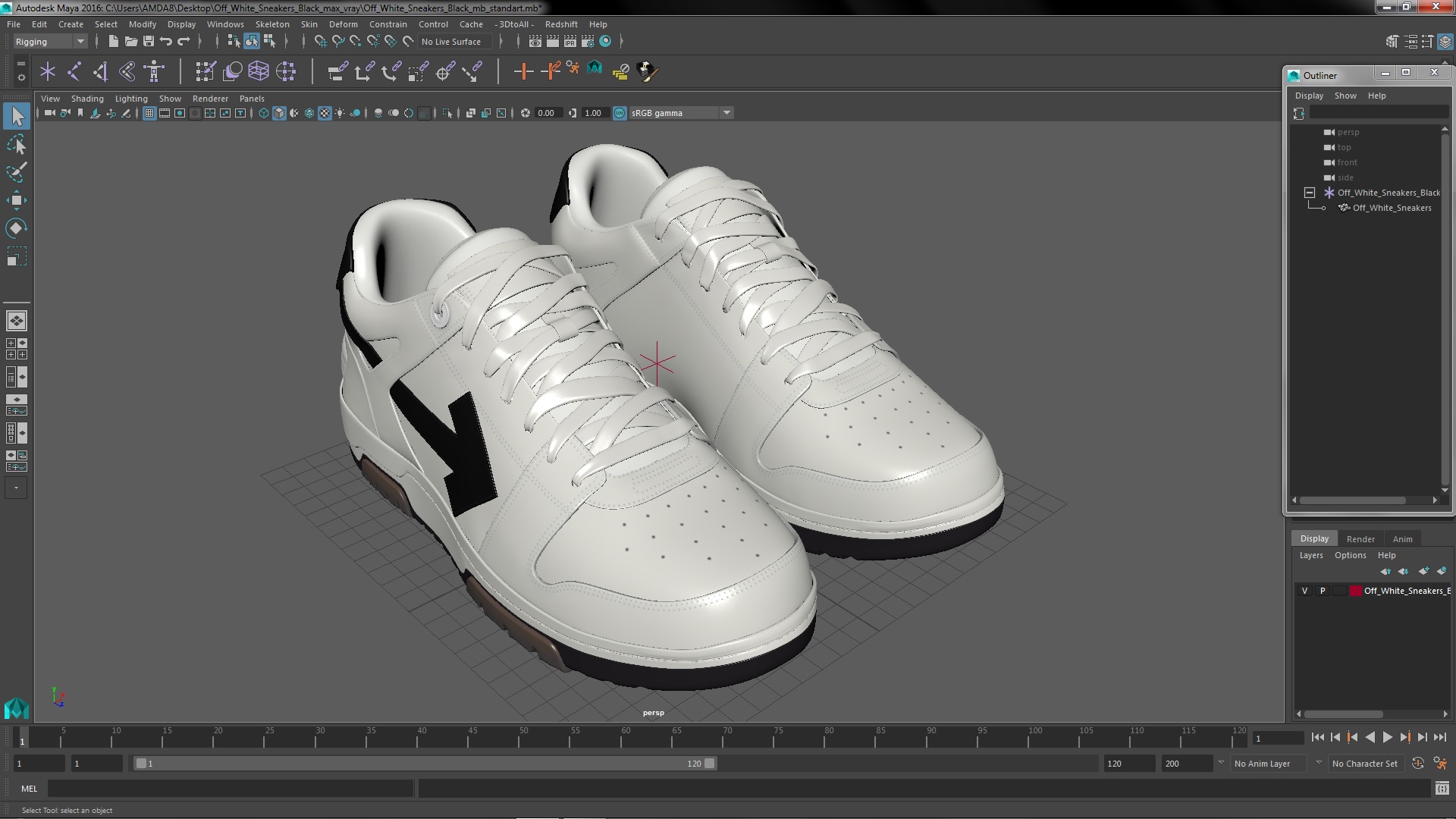Open the Script Editor icon

1442,789
